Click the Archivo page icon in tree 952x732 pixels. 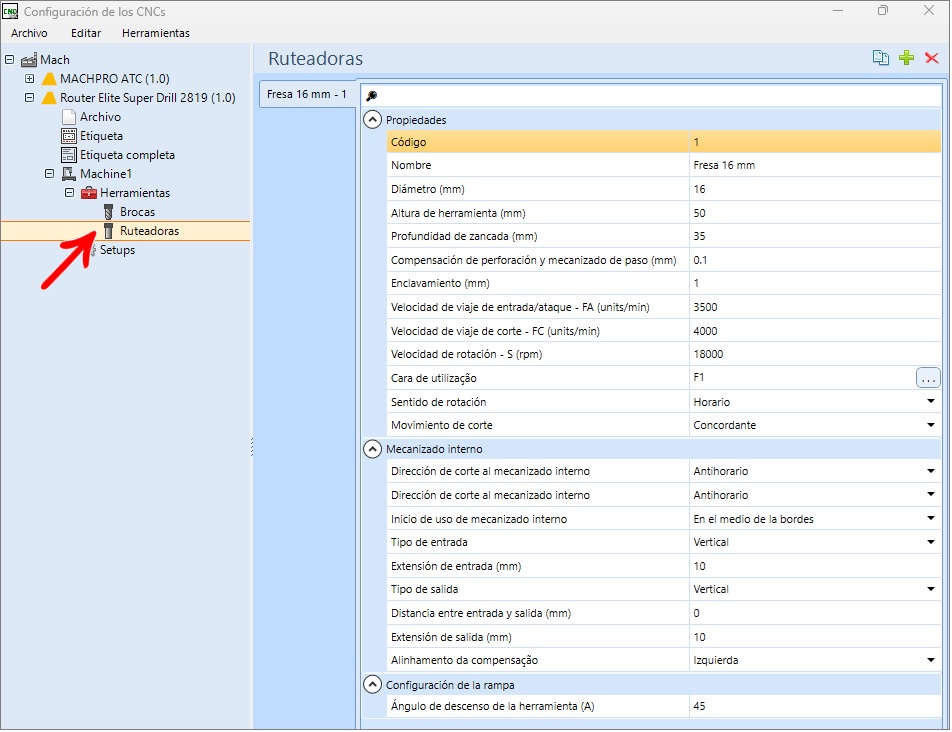69,117
